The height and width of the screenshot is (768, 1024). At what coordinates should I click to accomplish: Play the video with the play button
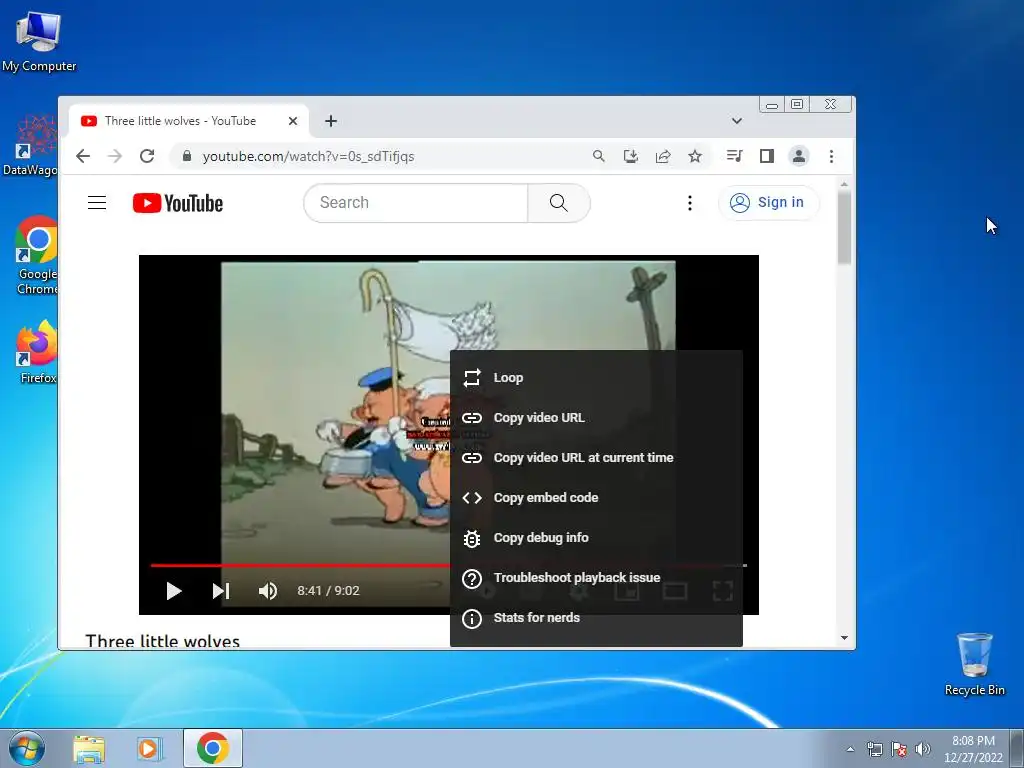pos(174,591)
